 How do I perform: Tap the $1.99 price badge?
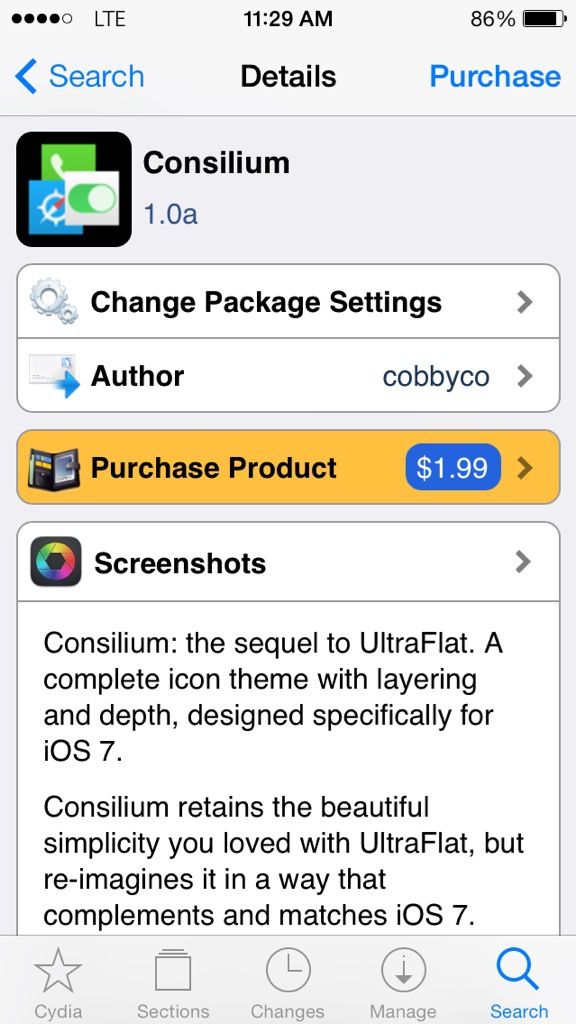pyautogui.click(x=453, y=468)
